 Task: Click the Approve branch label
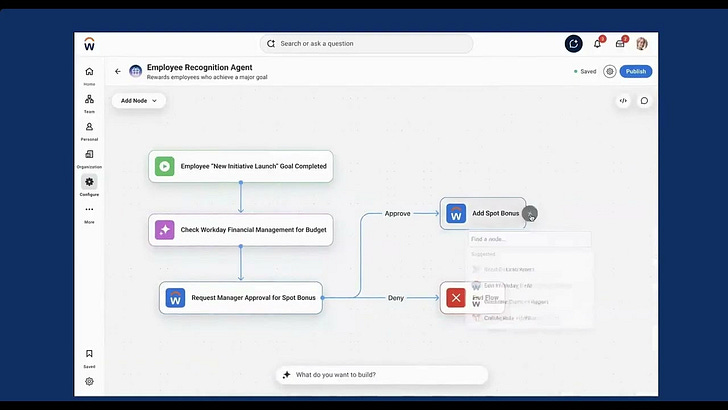397,214
